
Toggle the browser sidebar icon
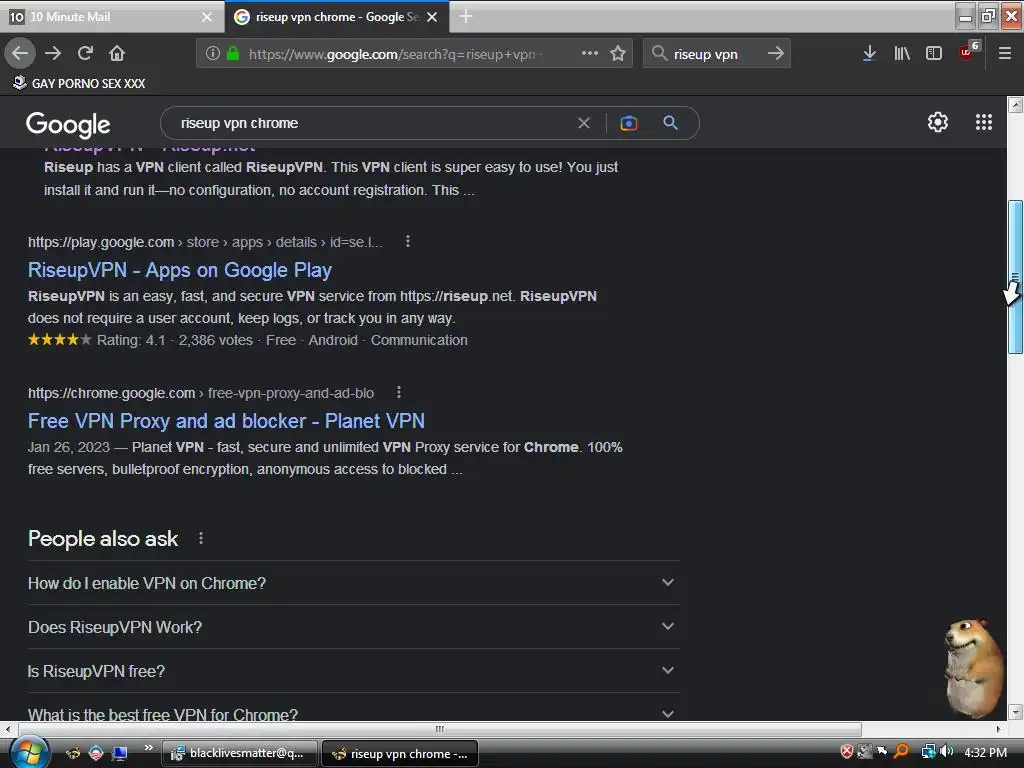pyautogui.click(x=934, y=53)
